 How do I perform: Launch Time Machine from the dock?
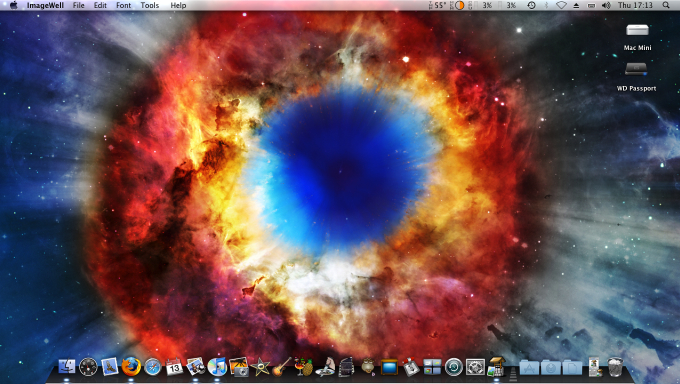[x=454, y=367]
